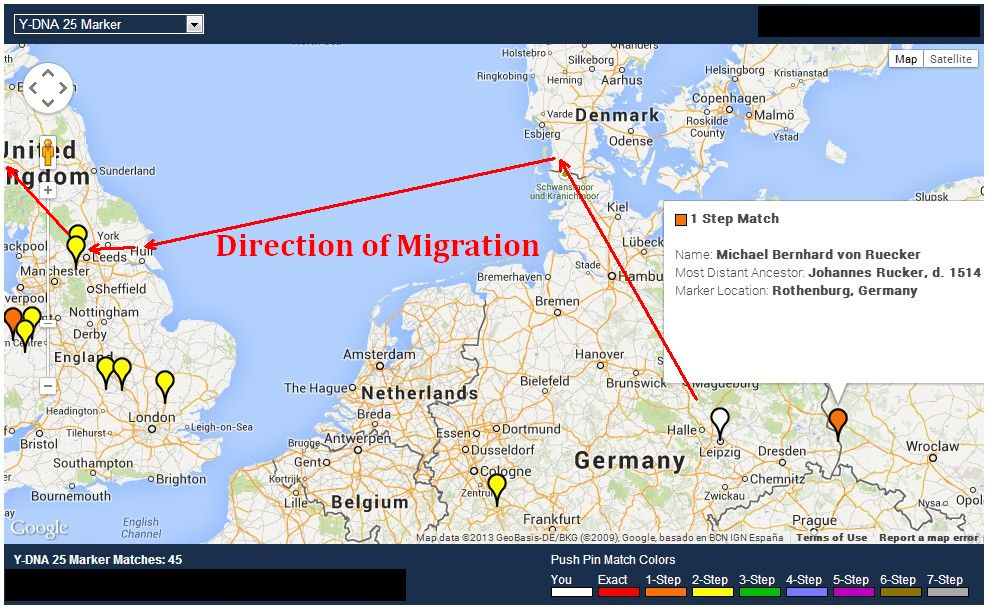Click the Prague city label
989x609 pixels.
point(814,521)
